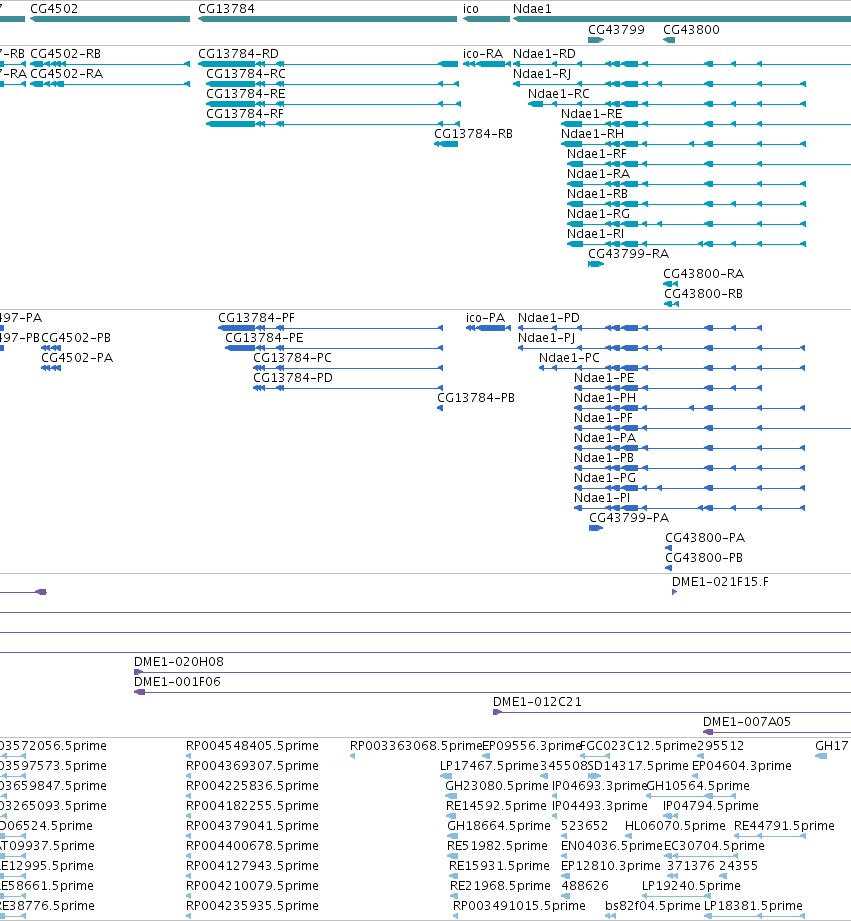Open transcript CG13784-RD label

pos(238,53)
